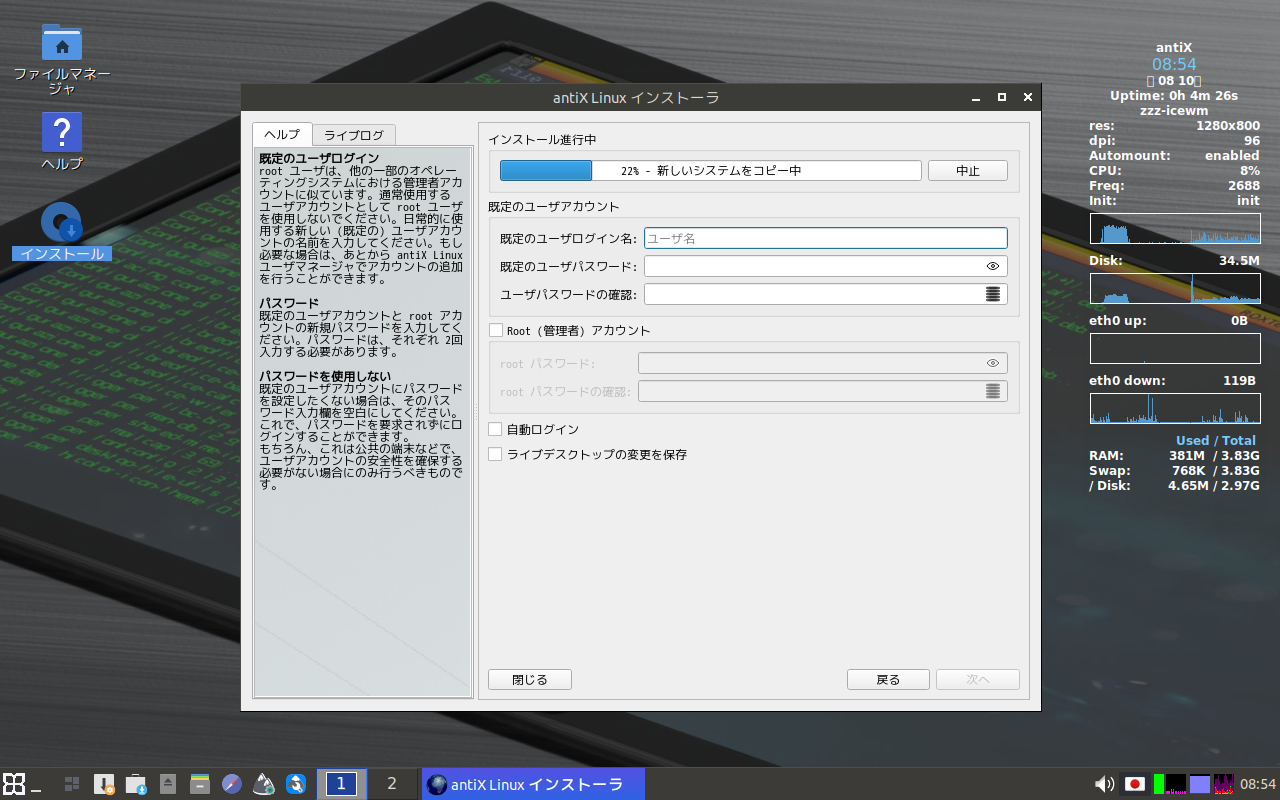Open the blue question mark Help desktop icon

tap(62, 132)
